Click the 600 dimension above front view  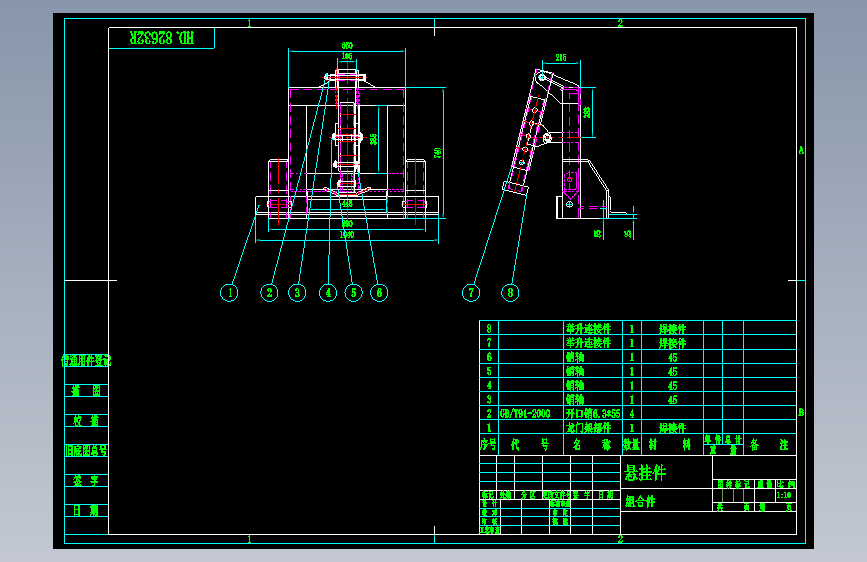tap(347, 45)
